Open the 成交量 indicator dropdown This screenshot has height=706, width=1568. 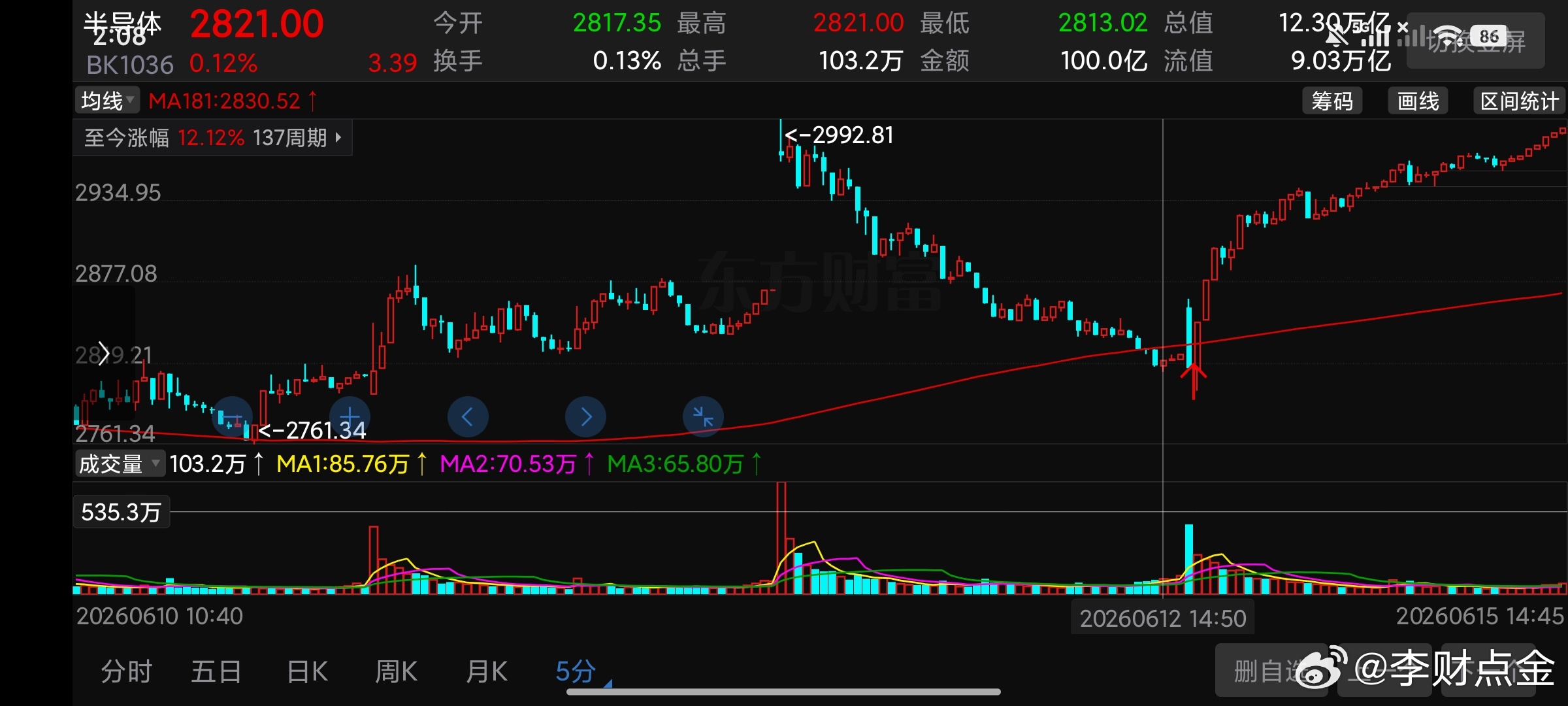pyautogui.click(x=119, y=464)
